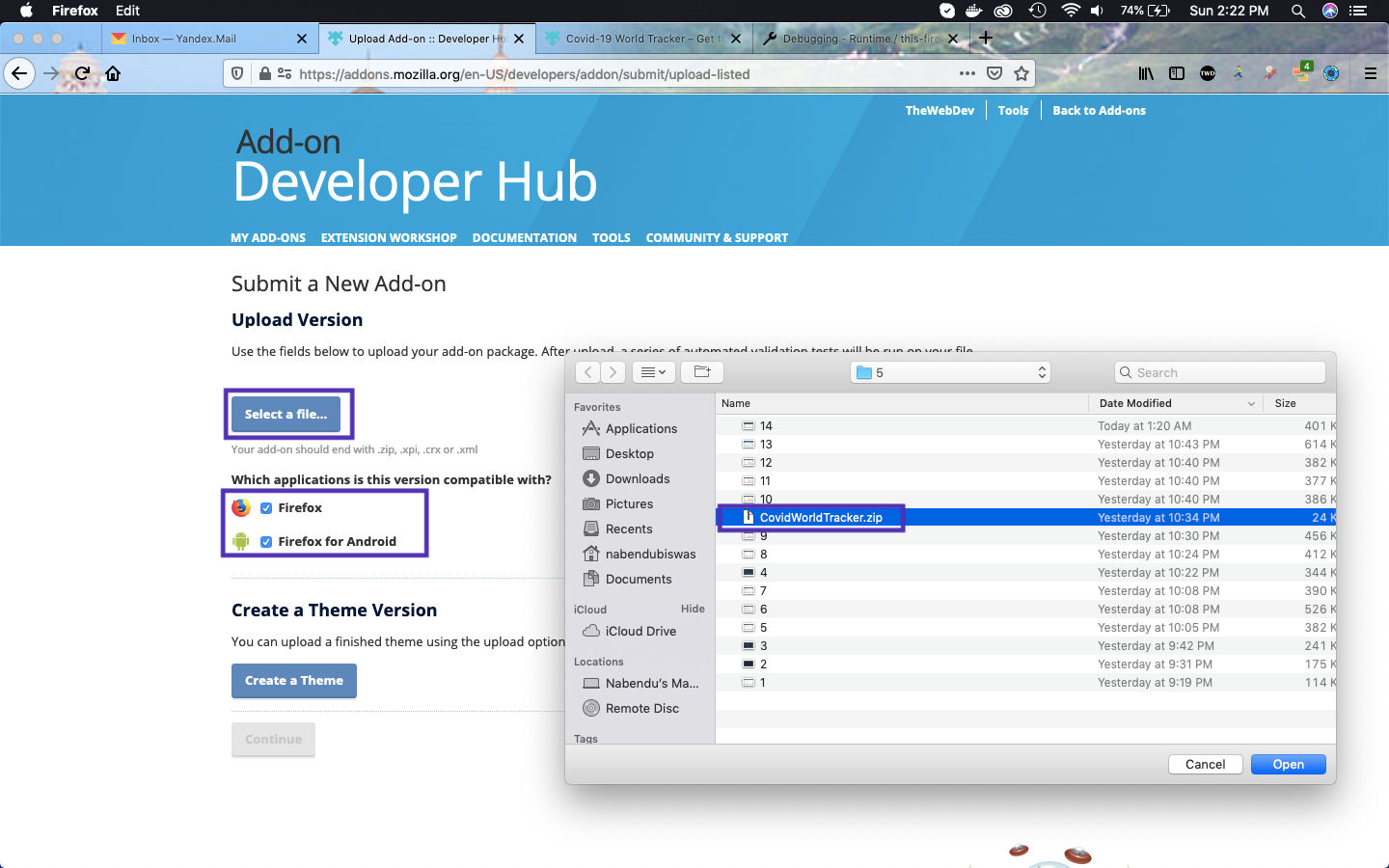Go to Firefox home page icon
Viewport: 1389px width, 868px height.
tap(113, 73)
